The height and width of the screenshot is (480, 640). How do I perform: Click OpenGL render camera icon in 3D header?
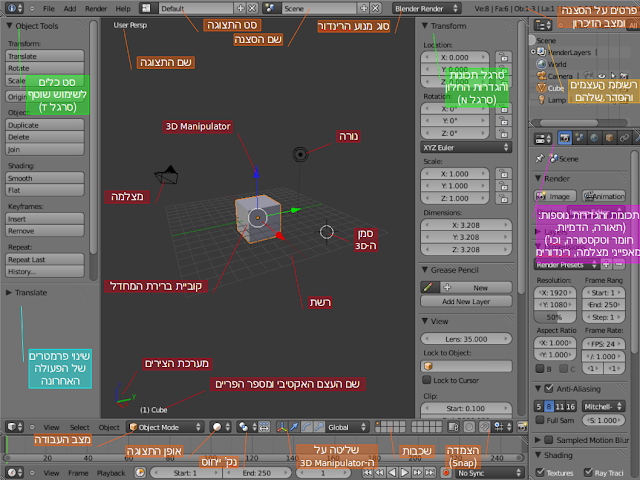pyautogui.click(x=522, y=427)
